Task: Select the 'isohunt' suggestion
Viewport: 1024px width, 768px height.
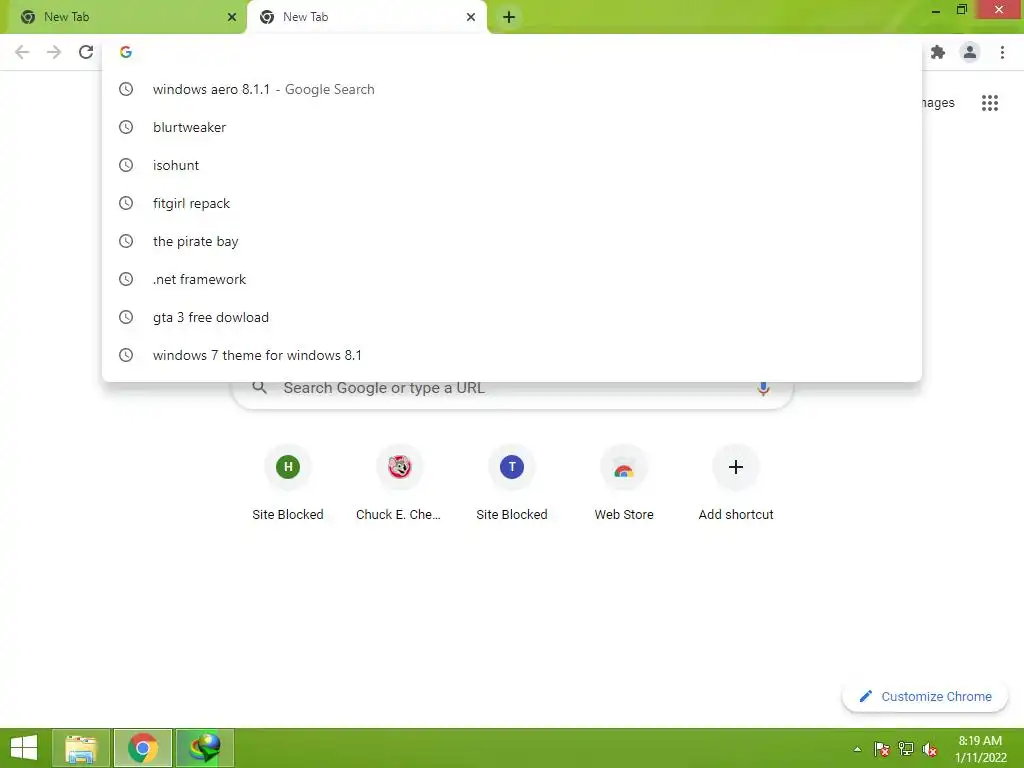Action: pyautogui.click(x=512, y=165)
